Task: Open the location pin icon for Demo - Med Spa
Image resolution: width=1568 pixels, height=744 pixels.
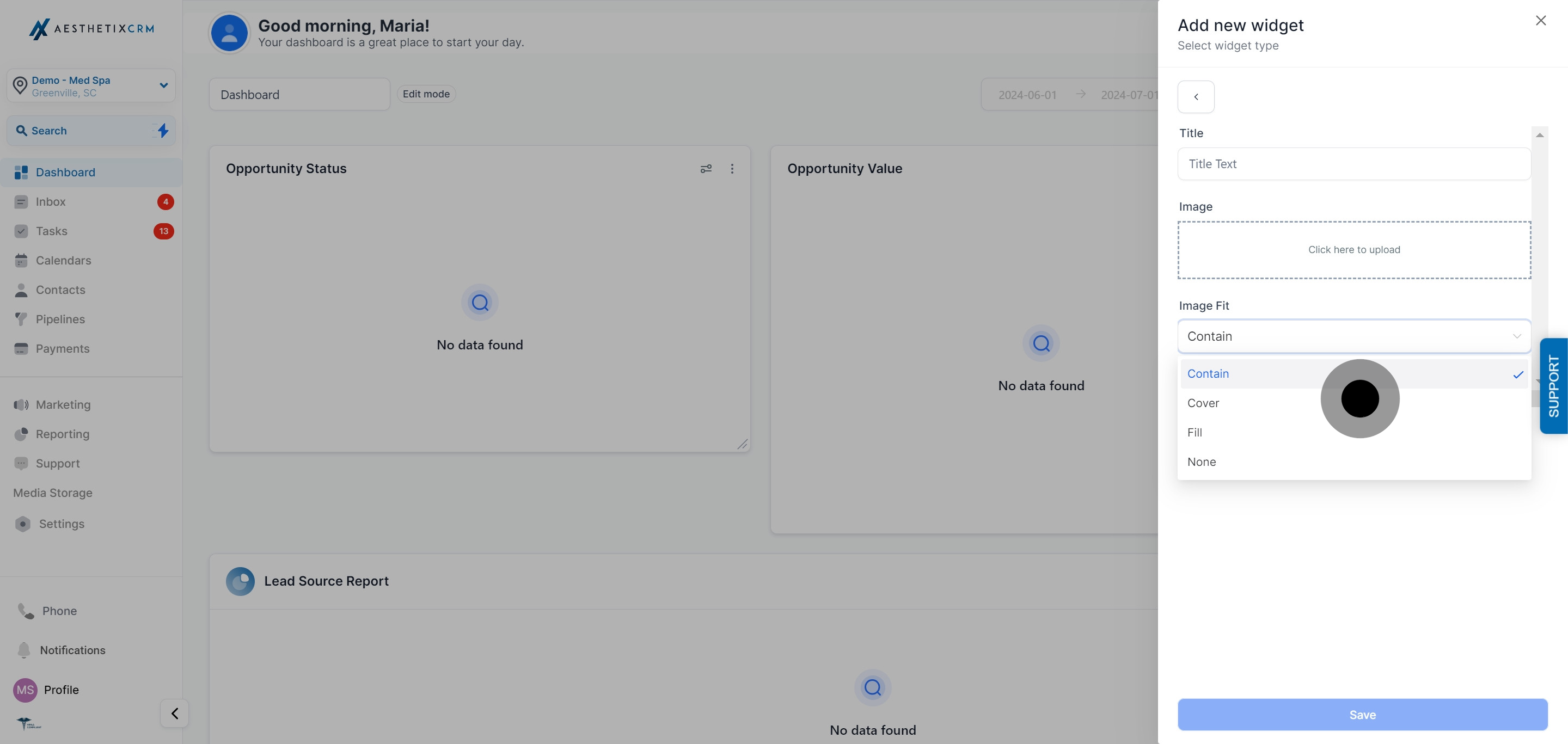Action: 20,86
